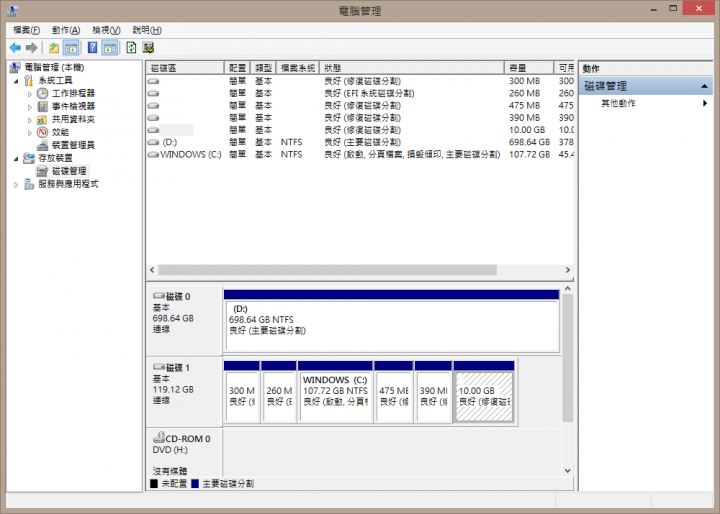Open the 檢視(V) menu
720x514 pixels.
[106, 30]
